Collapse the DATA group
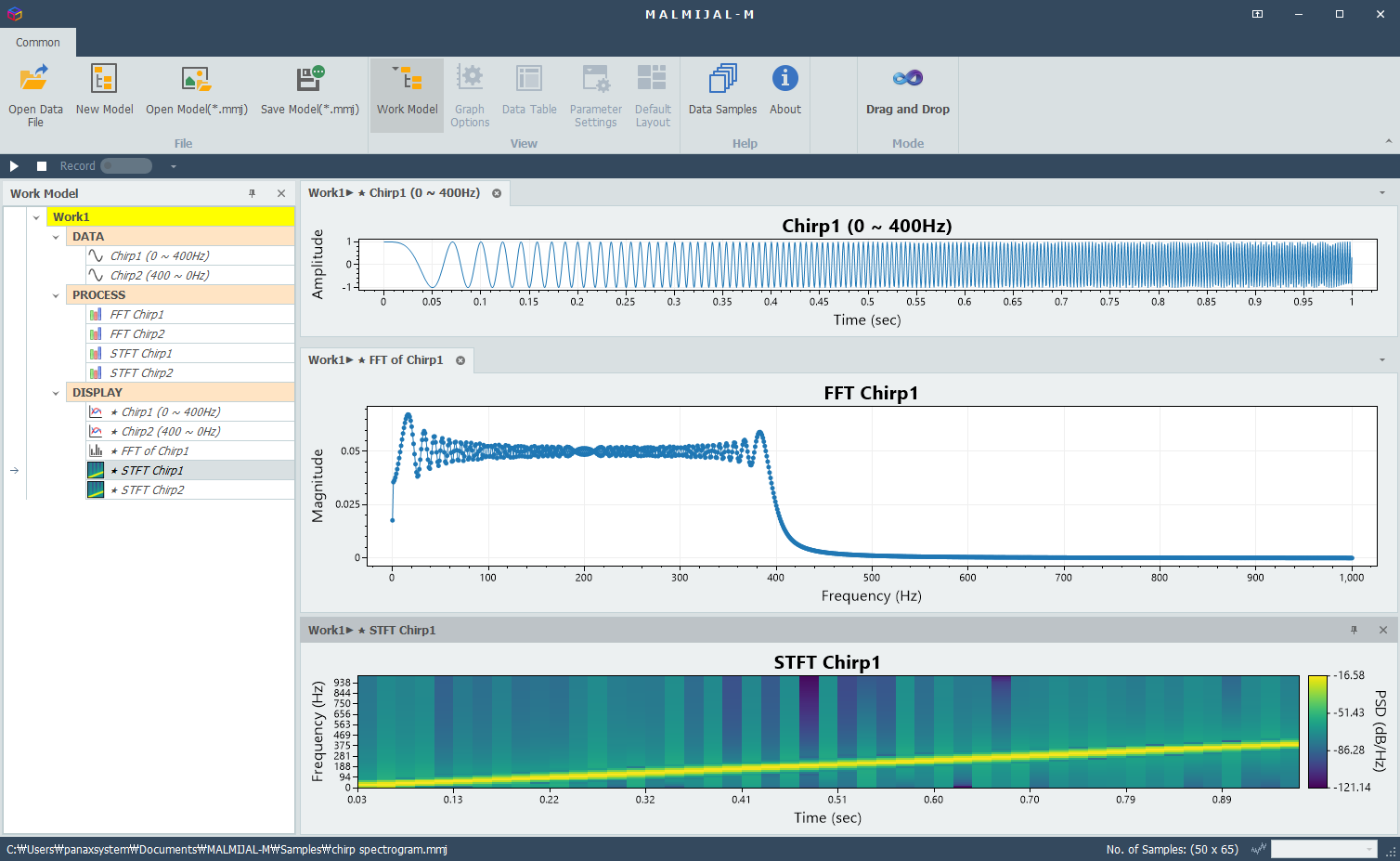This screenshot has height=861, width=1400. (56, 237)
